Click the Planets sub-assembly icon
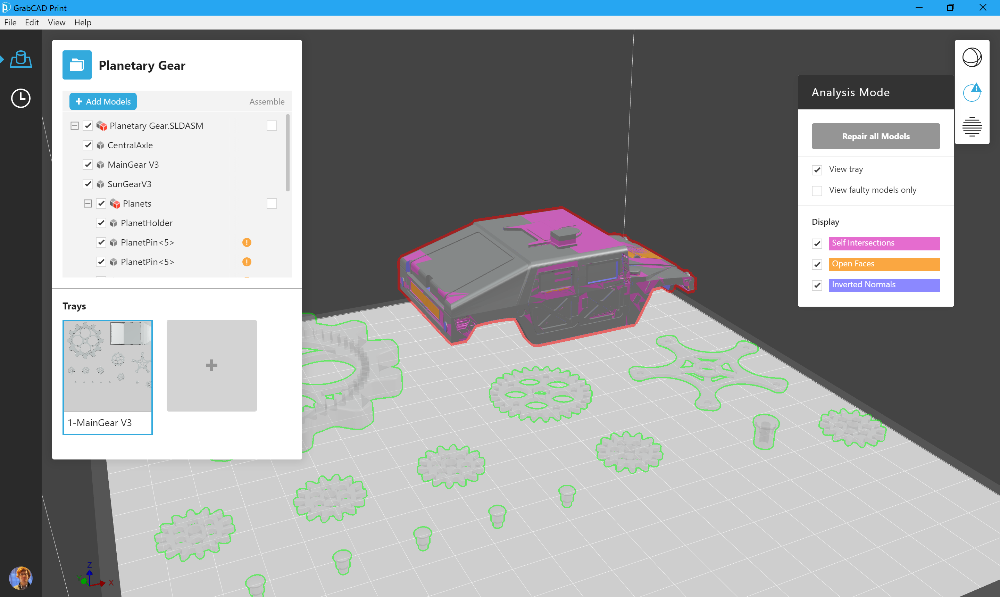 (115, 203)
